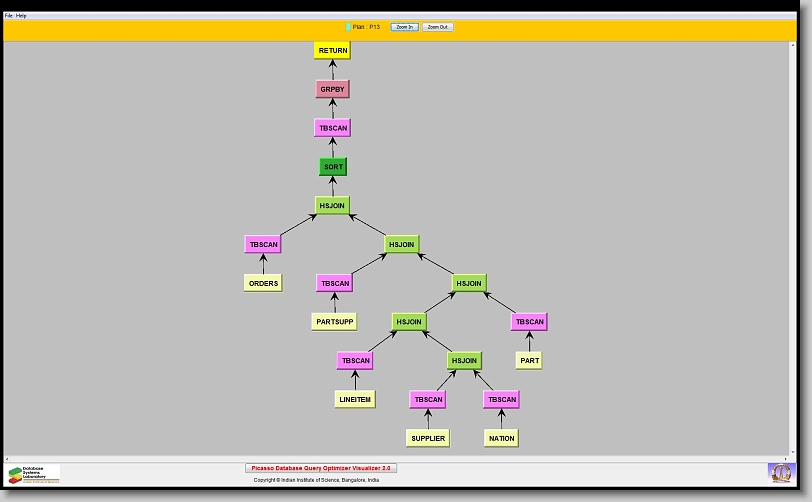Viewport: 812px width, 502px height.
Task: Click the PARTSUPP table node
Action: pyautogui.click(x=334, y=322)
